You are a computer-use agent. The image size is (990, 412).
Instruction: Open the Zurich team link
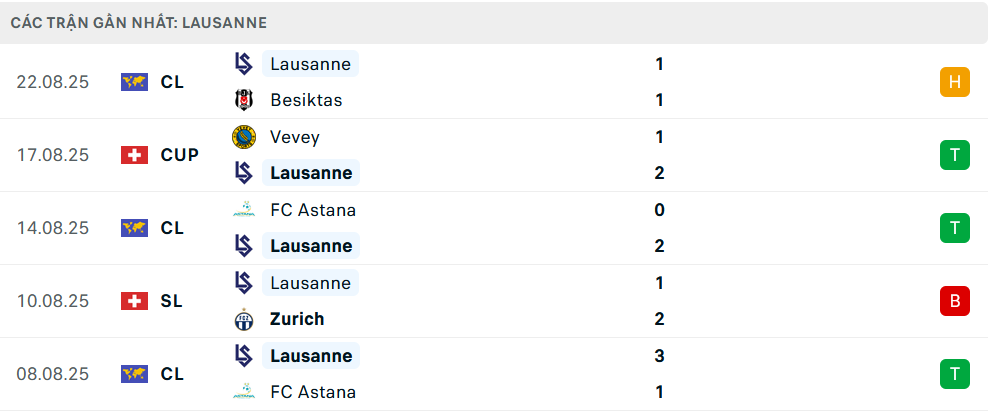(x=297, y=319)
